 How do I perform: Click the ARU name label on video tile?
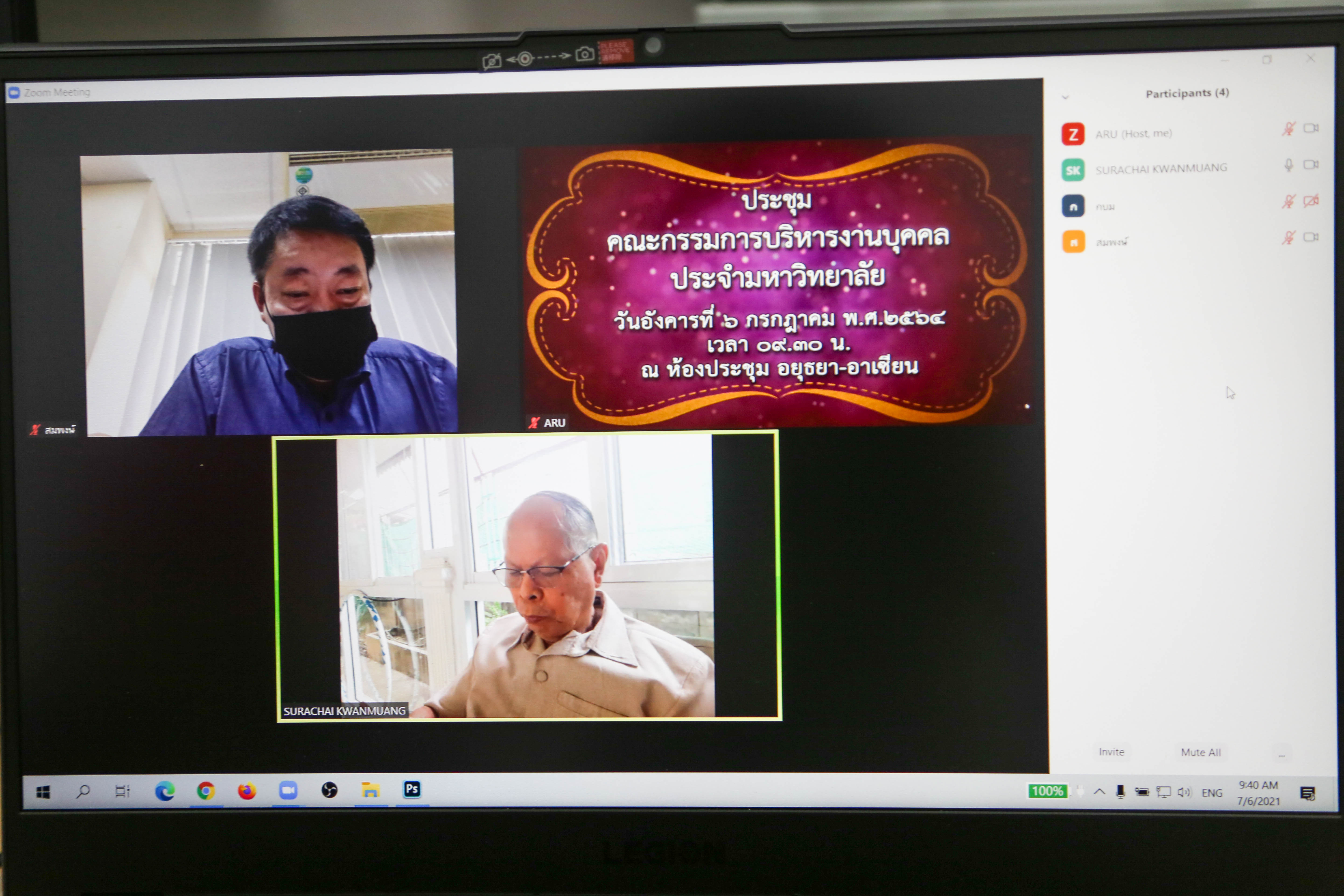tap(547, 422)
